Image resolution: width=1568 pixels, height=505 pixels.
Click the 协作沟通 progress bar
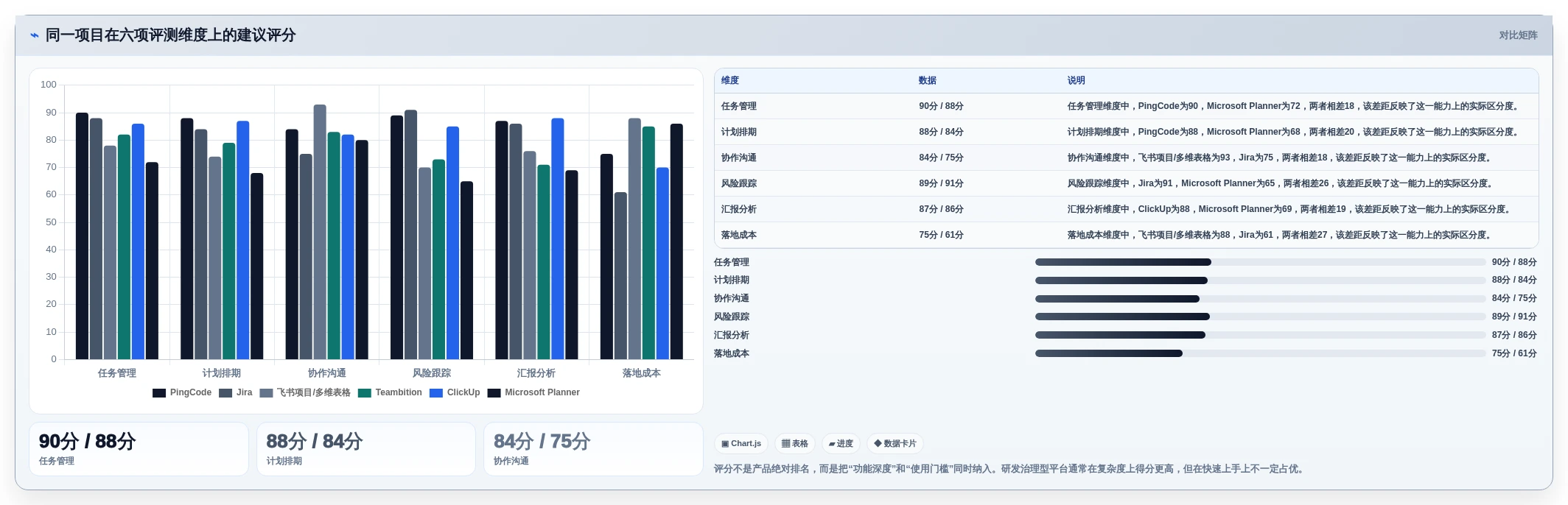click(1260, 299)
